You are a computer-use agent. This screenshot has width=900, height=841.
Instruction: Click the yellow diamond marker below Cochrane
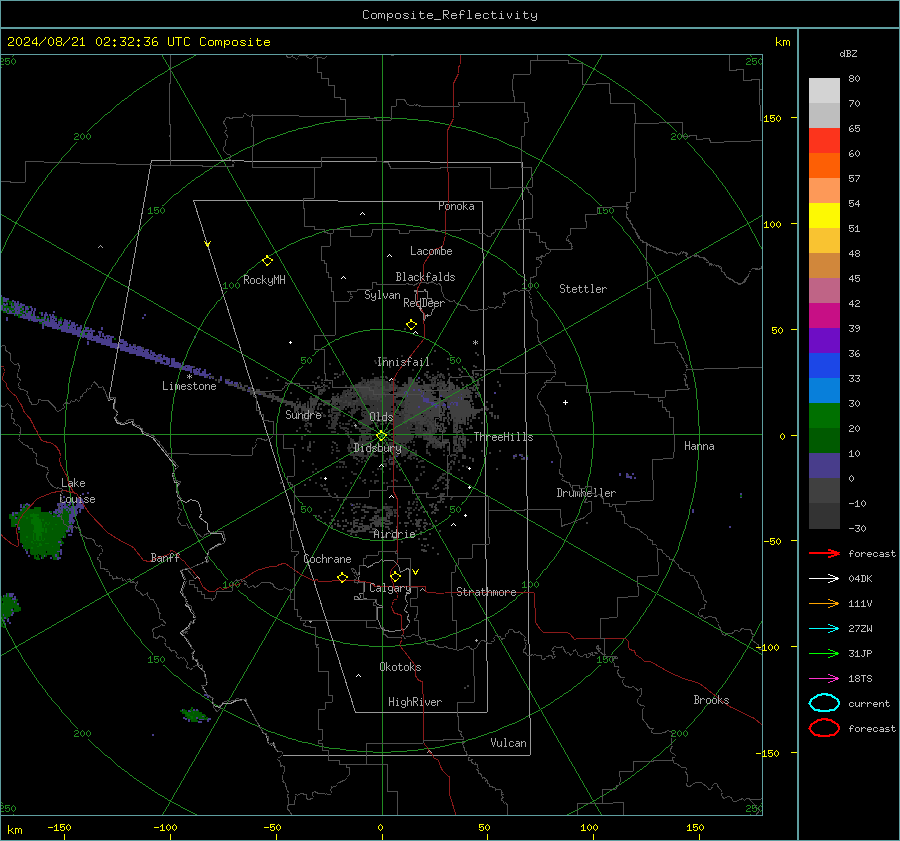[x=342, y=577]
